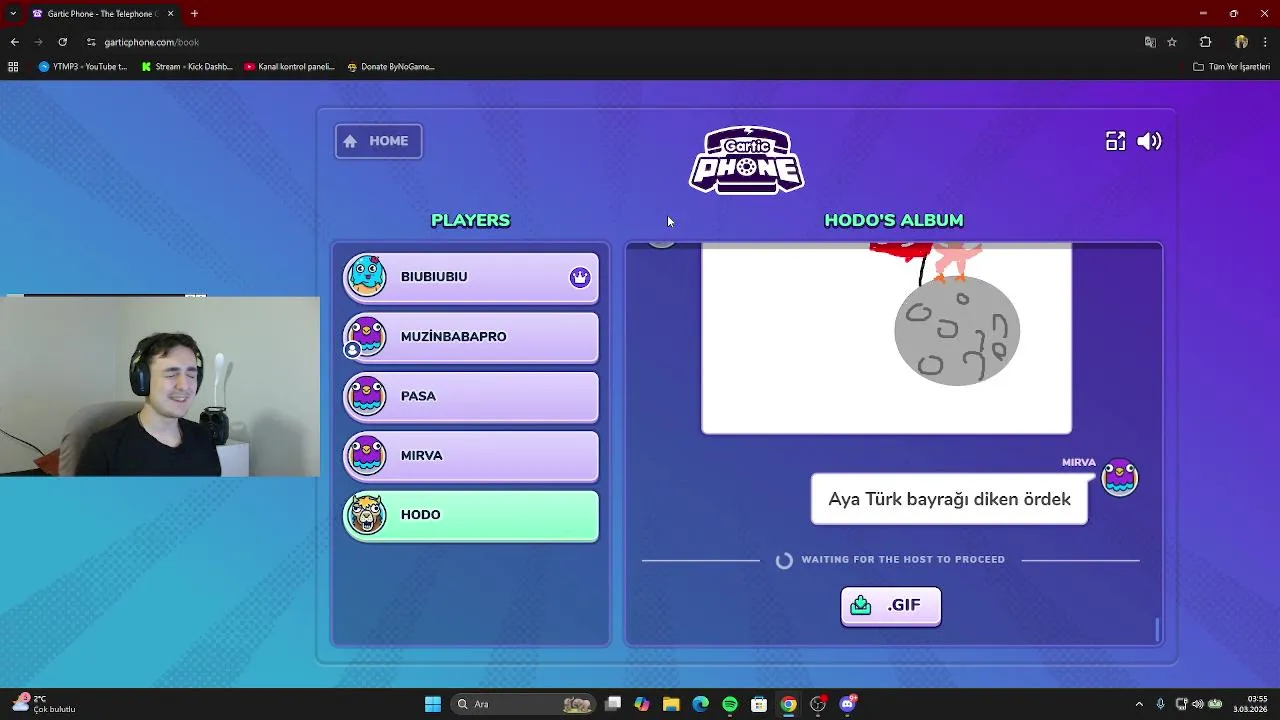This screenshot has height=720, width=1280.
Task: Open a new browser tab
Action: [194, 14]
